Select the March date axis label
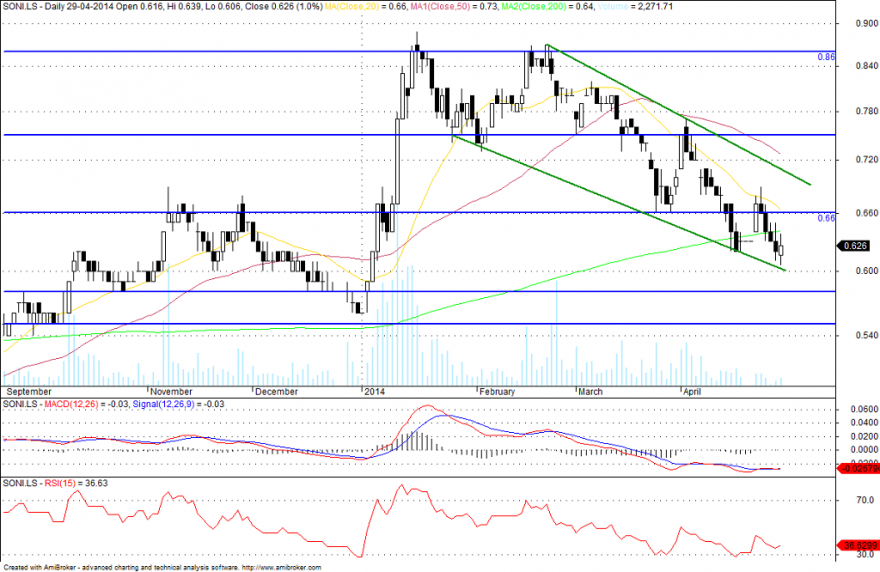The width and height of the screenshot is (880, 572). point(590,391)
